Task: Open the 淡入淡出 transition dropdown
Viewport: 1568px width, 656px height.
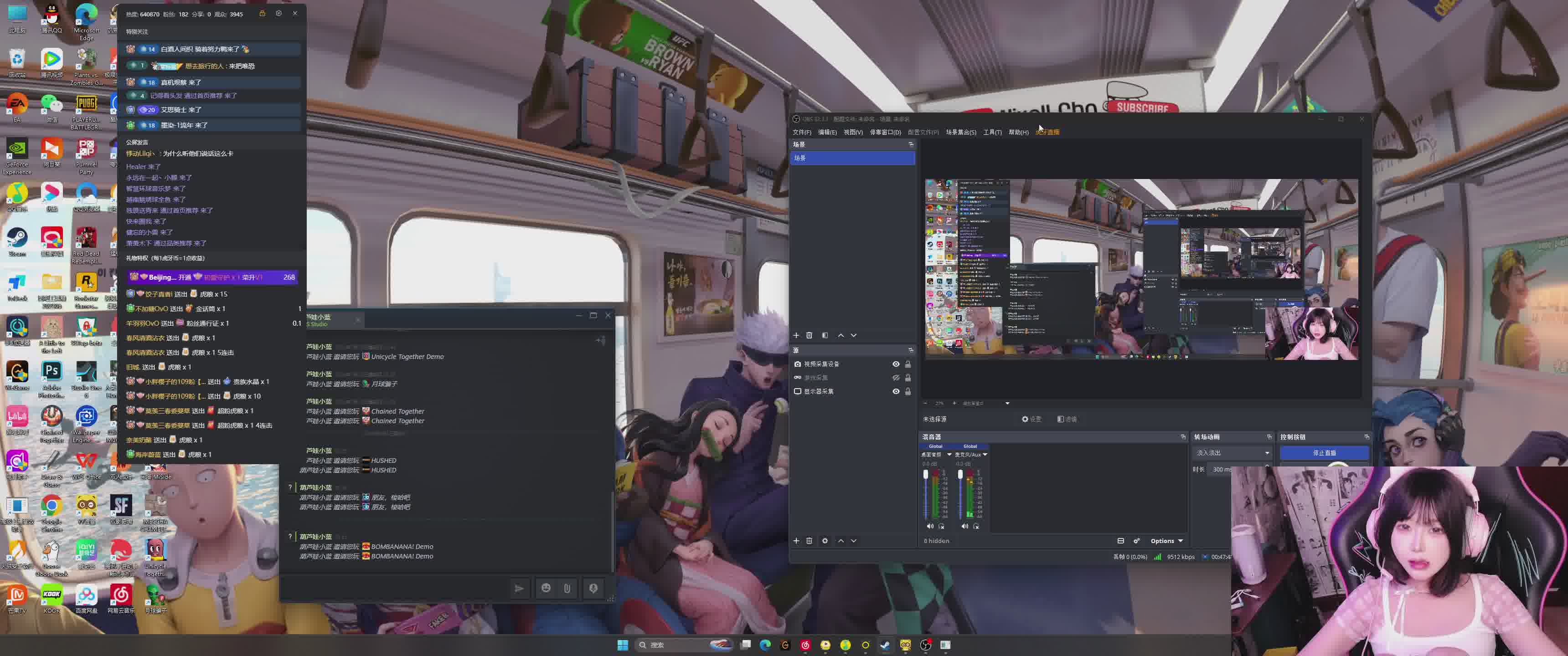Action: 1233,453
